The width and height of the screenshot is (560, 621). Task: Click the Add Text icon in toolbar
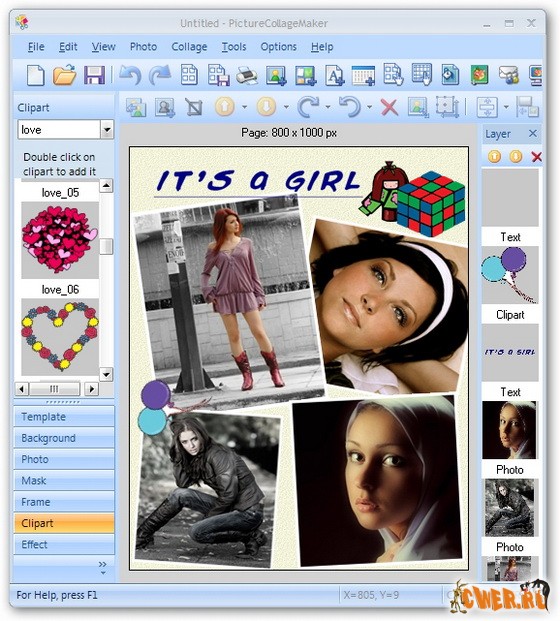(334, 75)
